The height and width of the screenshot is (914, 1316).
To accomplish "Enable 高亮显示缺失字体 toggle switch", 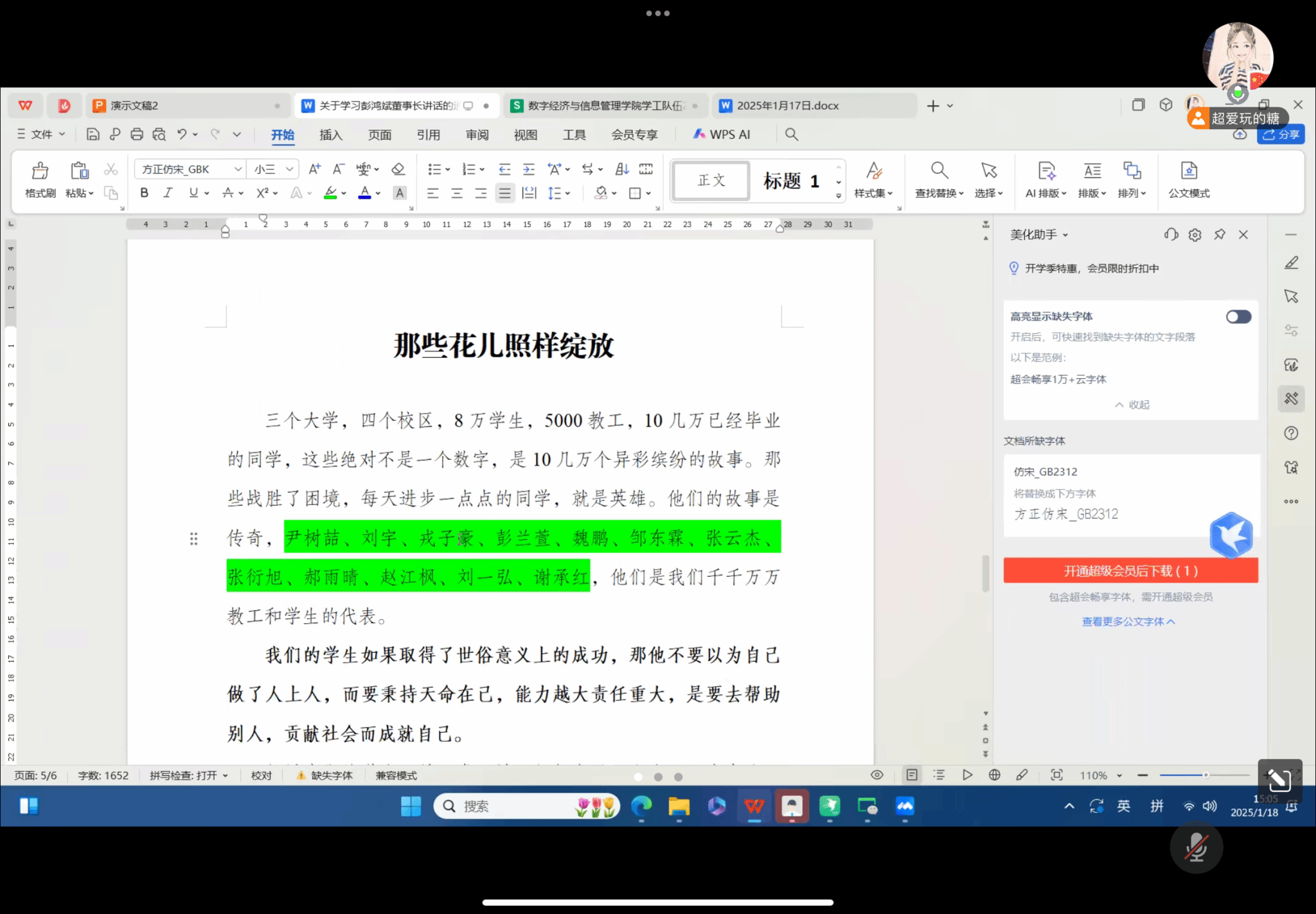I will coord(1238,317).
